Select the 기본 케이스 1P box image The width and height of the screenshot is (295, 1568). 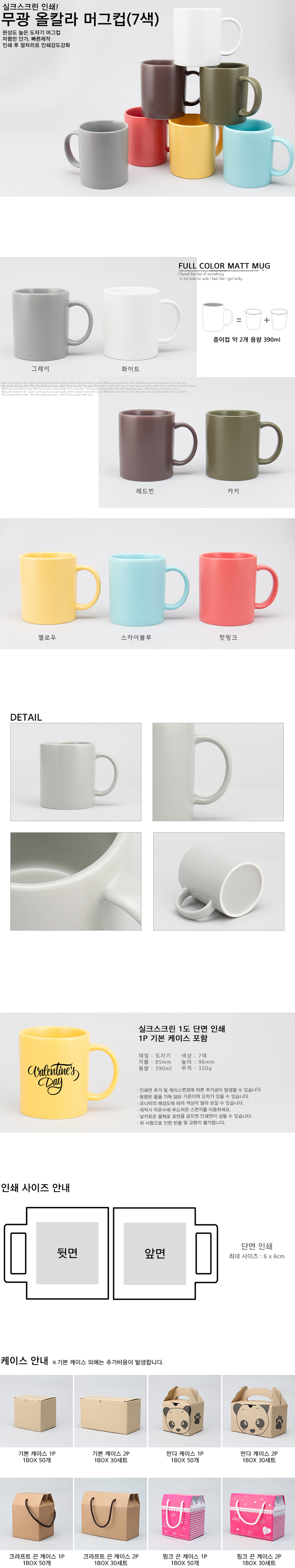[36, 1411]
